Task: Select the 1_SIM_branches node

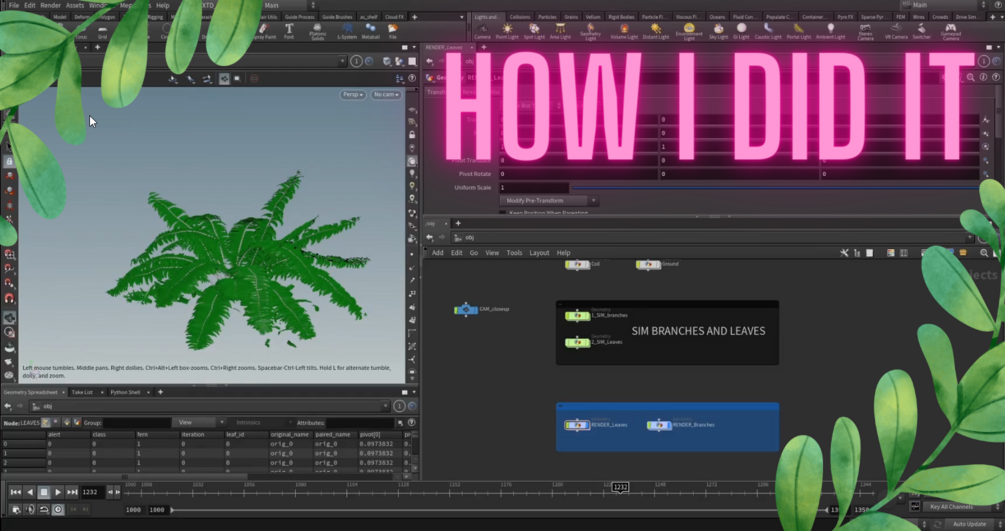Action: coord(577,316)
